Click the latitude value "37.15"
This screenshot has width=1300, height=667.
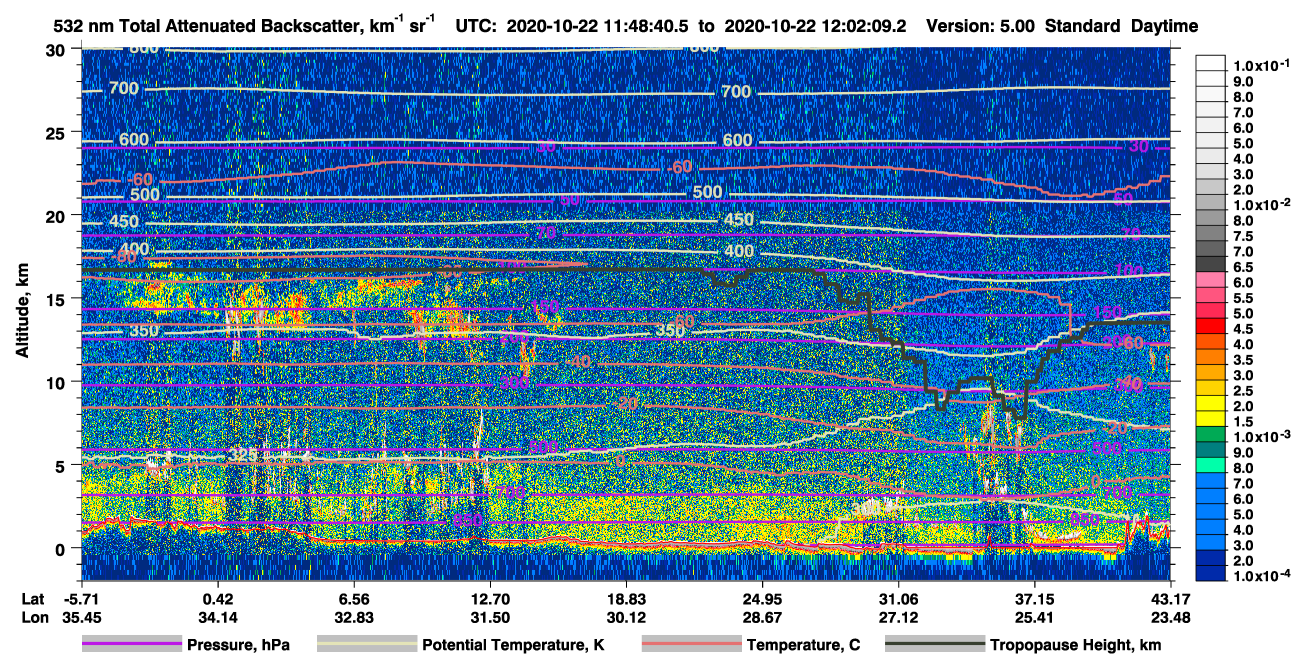coord(1034,599)
